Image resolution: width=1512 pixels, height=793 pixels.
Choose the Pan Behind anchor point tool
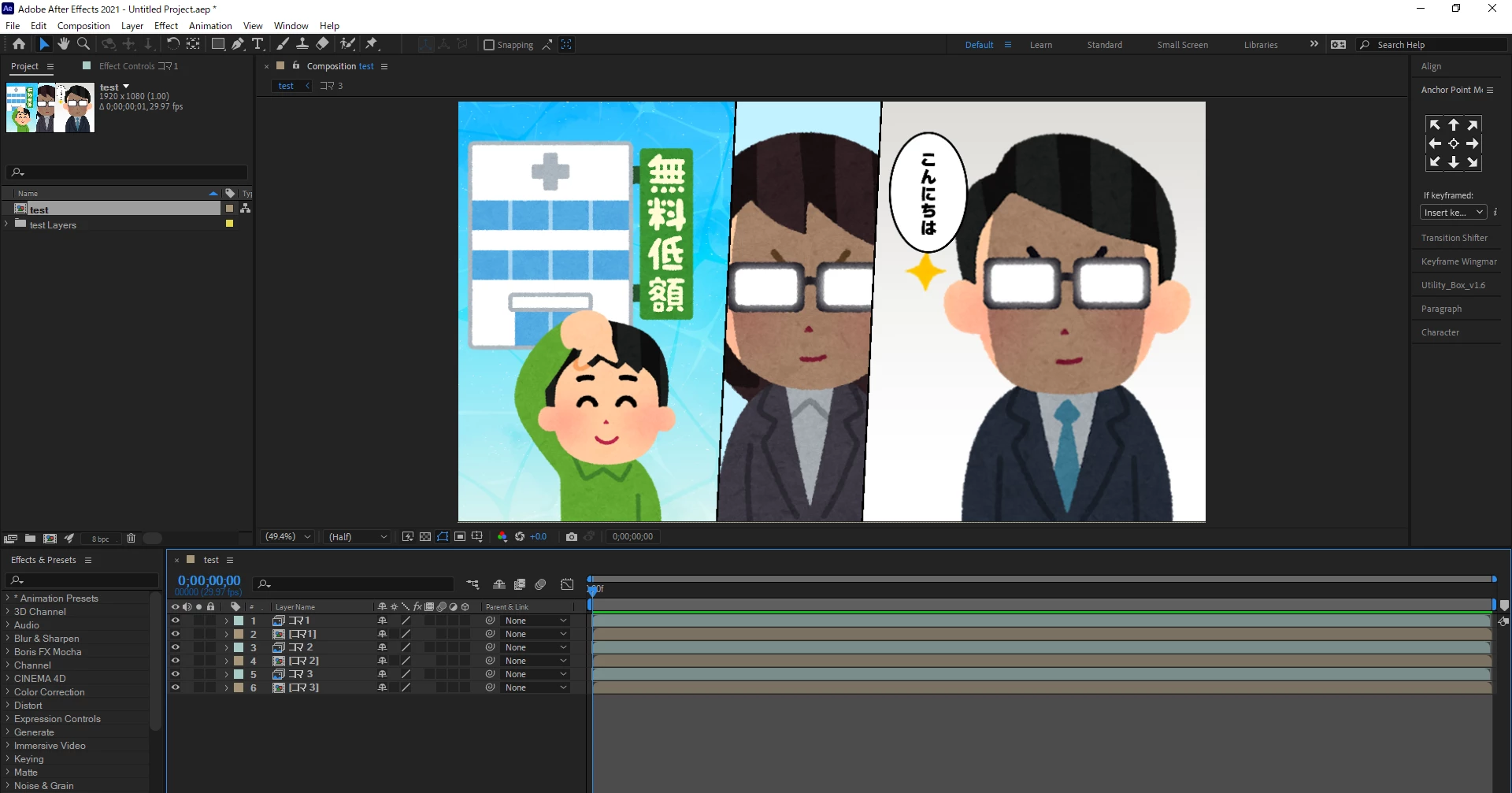193,44
